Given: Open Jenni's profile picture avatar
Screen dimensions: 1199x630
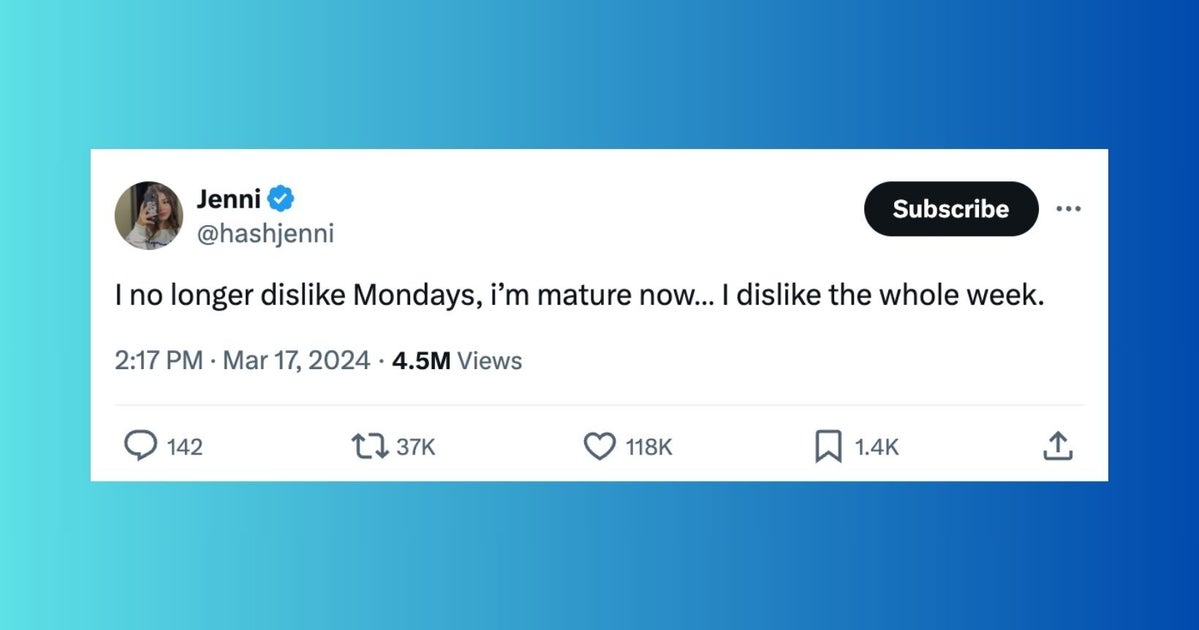Looking at the screenshot, I should [149, 215].
